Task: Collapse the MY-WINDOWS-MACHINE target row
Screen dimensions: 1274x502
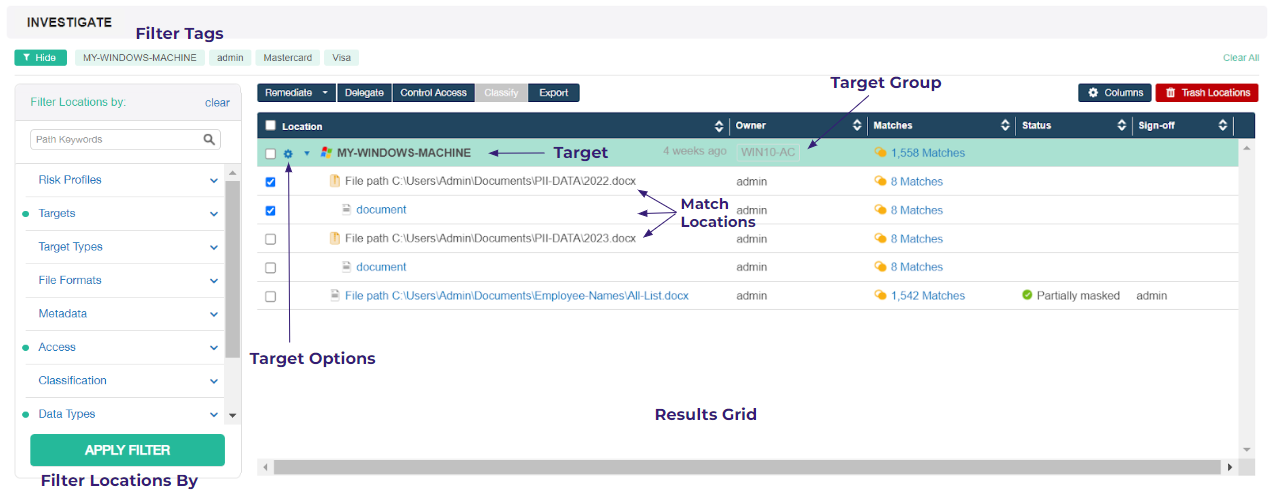Action: click(x=307, y=154)
